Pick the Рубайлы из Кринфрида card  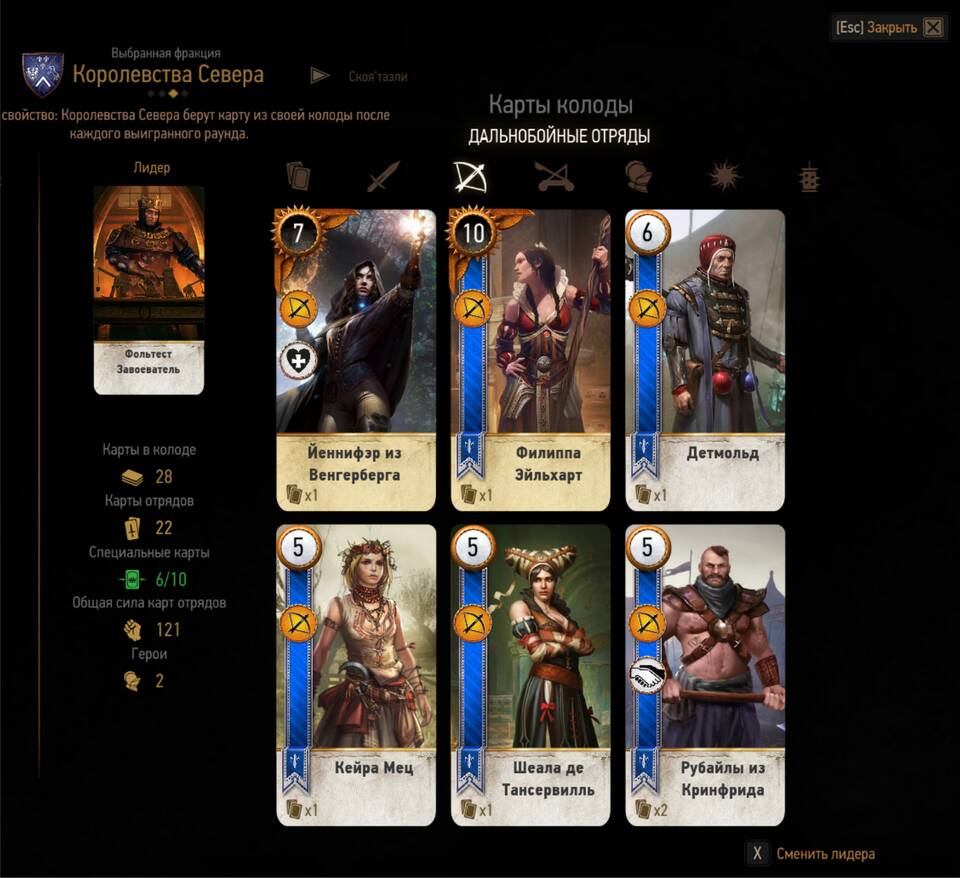click(705, 675)
